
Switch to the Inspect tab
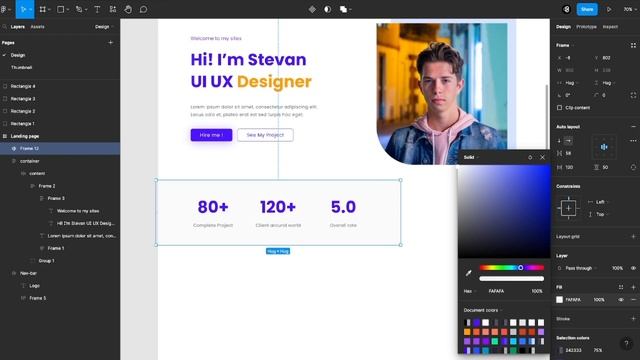click(x=610, y=27)
